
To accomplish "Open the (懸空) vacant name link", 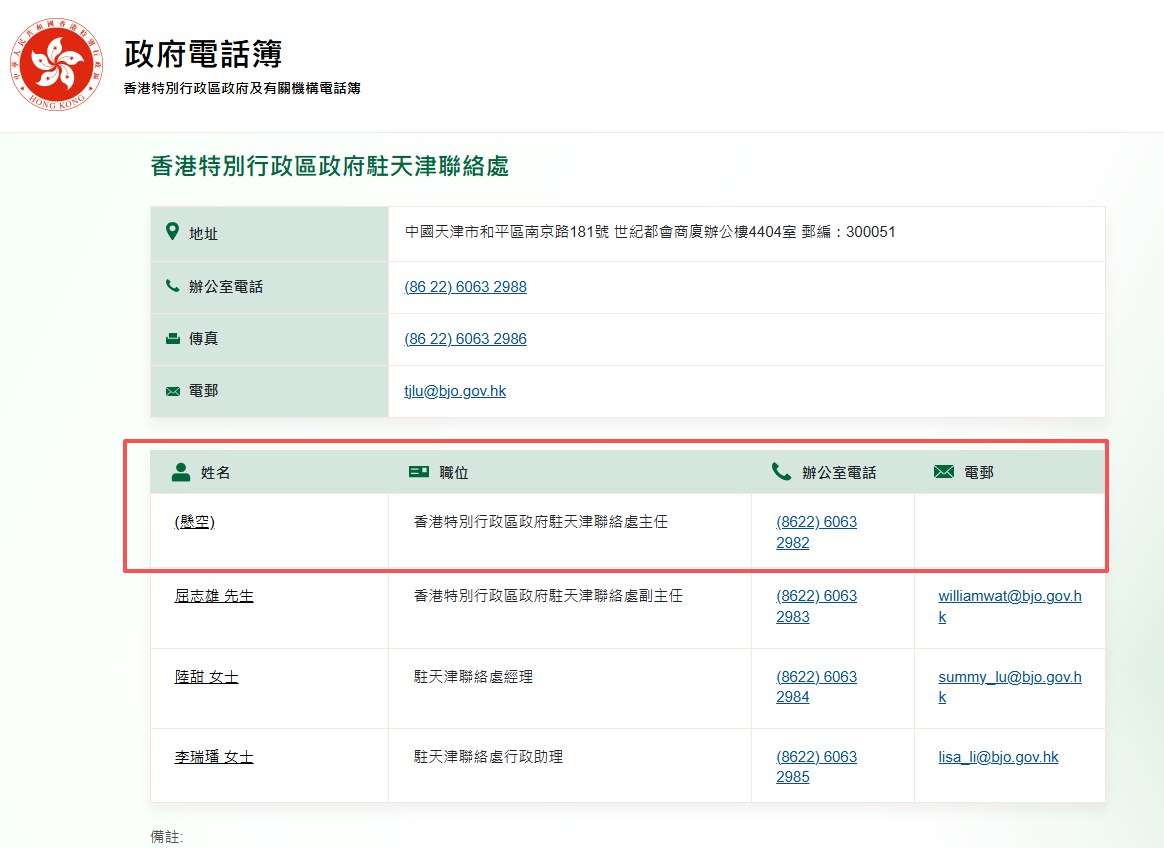I will (194, 522).
